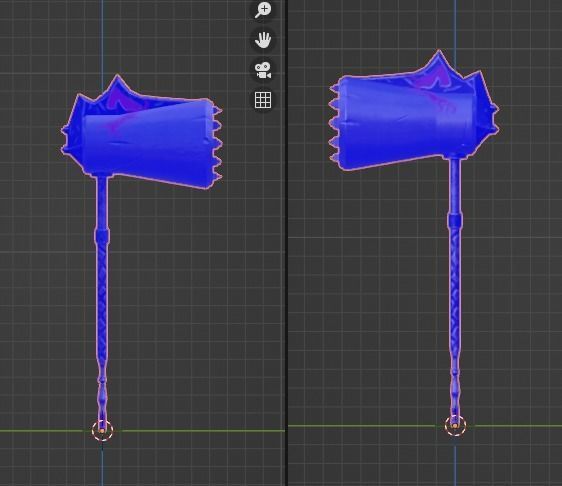Toggle the camera view icon

[x=263, y=70]
